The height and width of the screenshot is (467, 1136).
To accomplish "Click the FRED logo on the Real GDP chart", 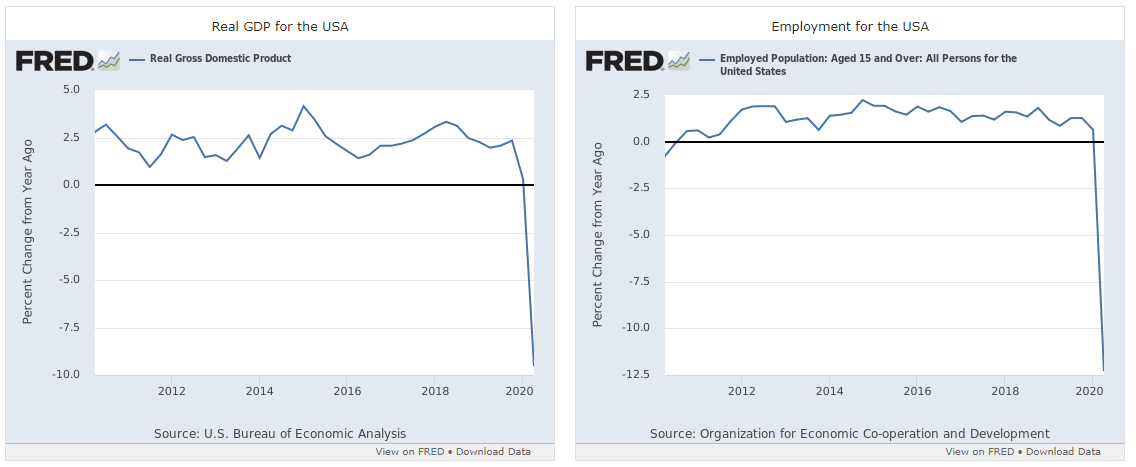I will point(54,60).
